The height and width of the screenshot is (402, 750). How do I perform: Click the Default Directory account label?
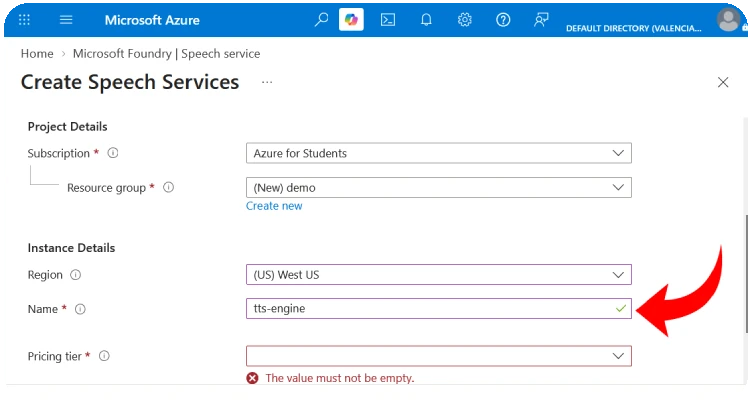tap(634, 28)
